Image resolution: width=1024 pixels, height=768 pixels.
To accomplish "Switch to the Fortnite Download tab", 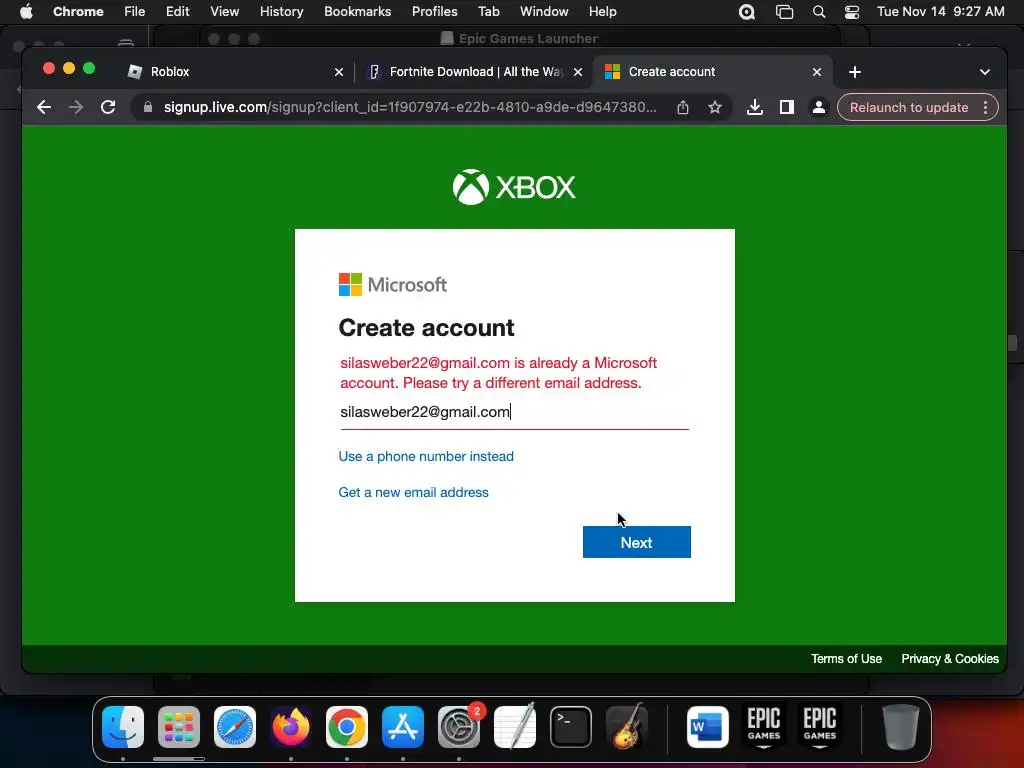I will point(469,72).
